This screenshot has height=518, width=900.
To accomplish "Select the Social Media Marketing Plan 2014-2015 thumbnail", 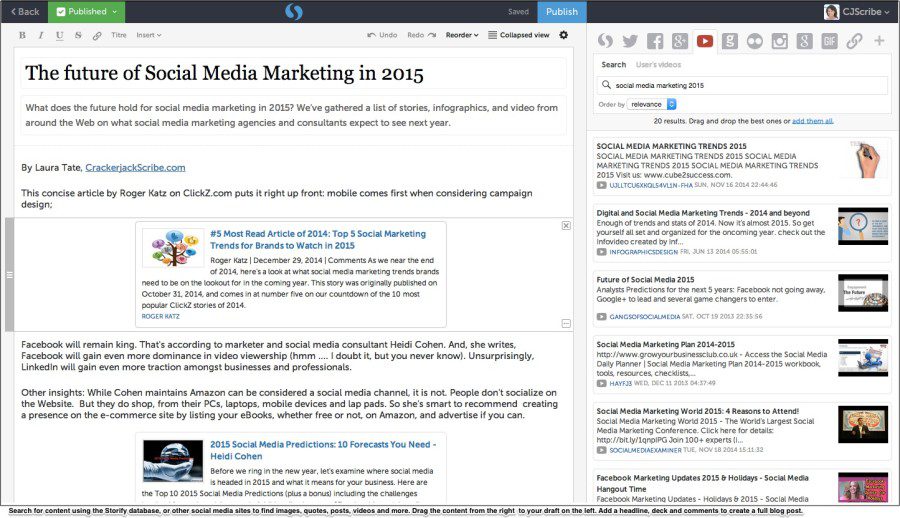I will click(863, 358).
